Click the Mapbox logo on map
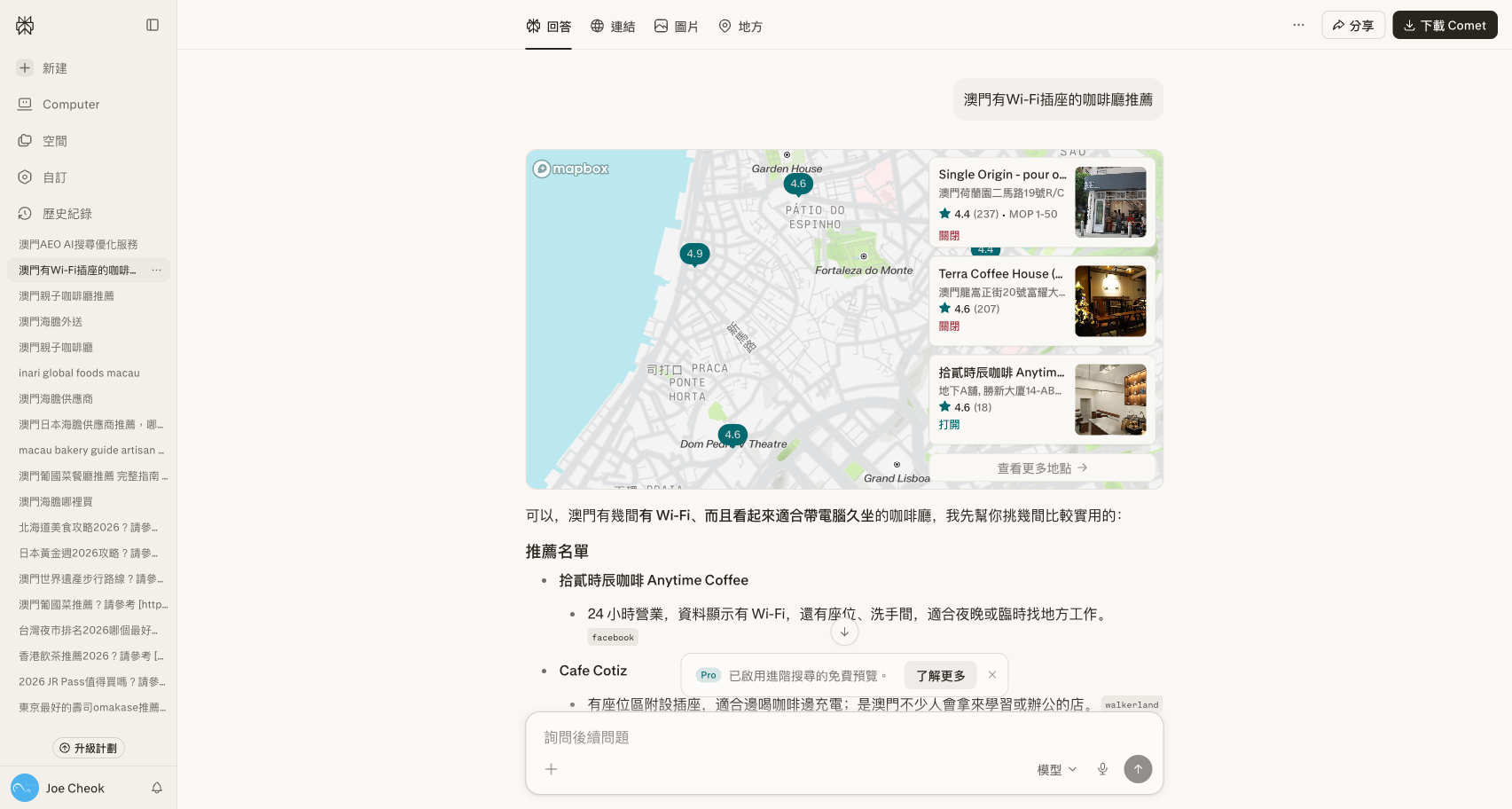 (x=571, y=169)
